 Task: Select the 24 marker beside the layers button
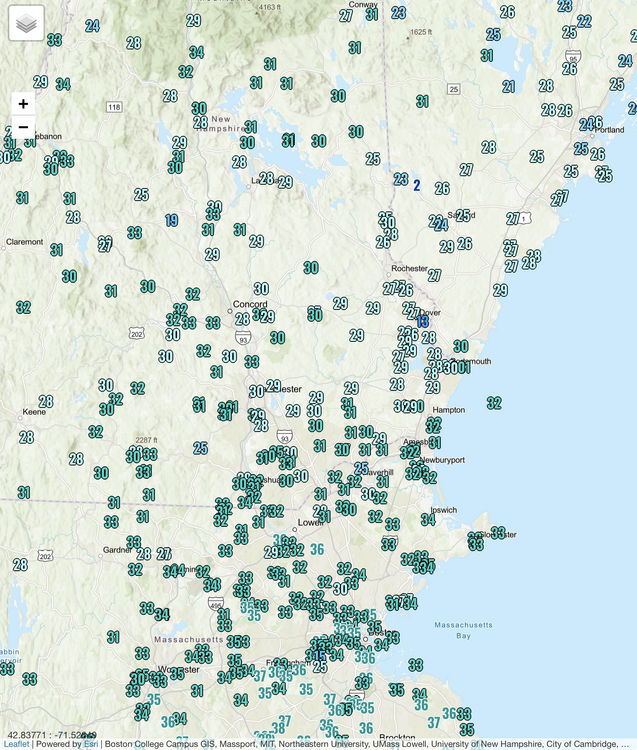point(92,26)
